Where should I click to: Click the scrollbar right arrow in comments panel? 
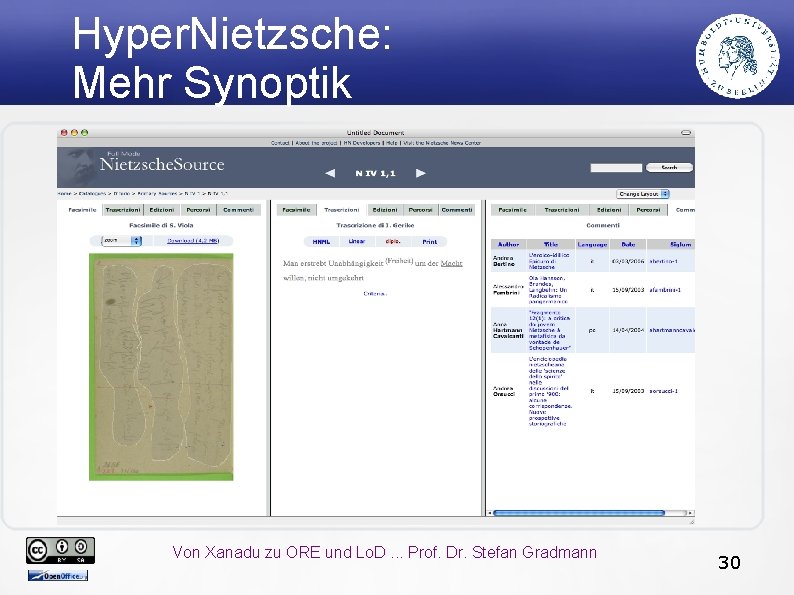point(691,513)
